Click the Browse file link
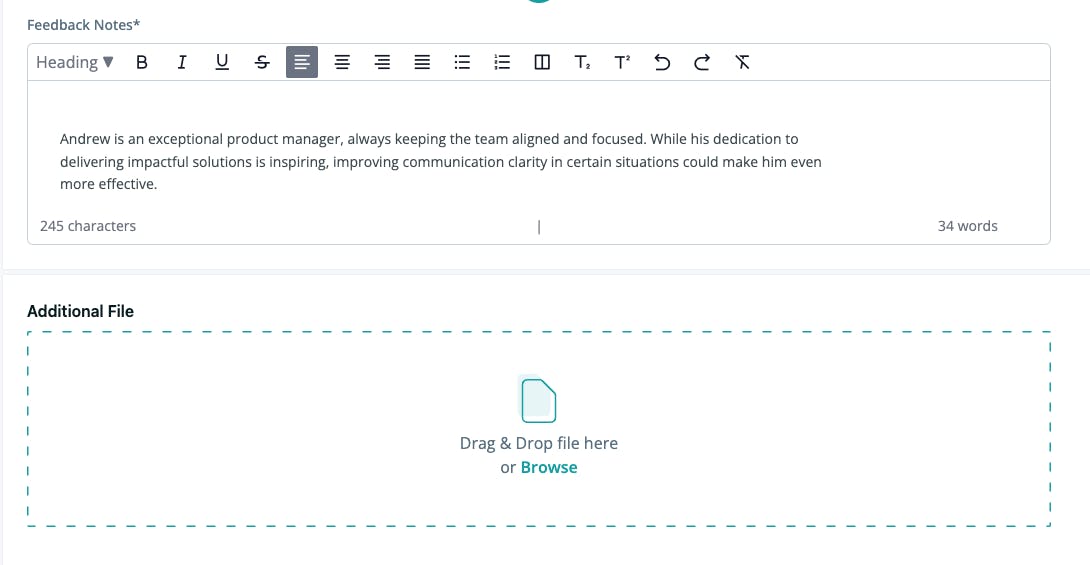Screen dimensions: 1090x565 pos(549,467)
